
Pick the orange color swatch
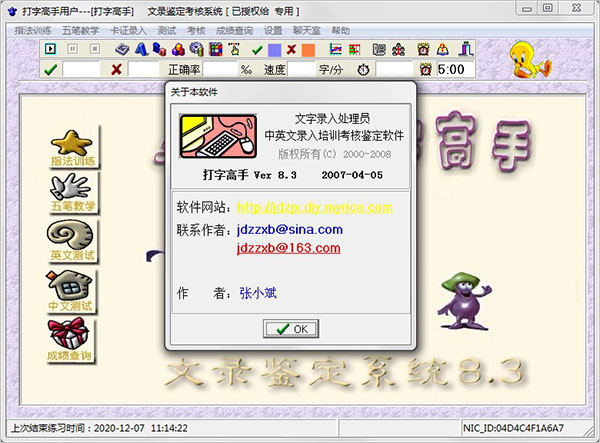(308, 50)
